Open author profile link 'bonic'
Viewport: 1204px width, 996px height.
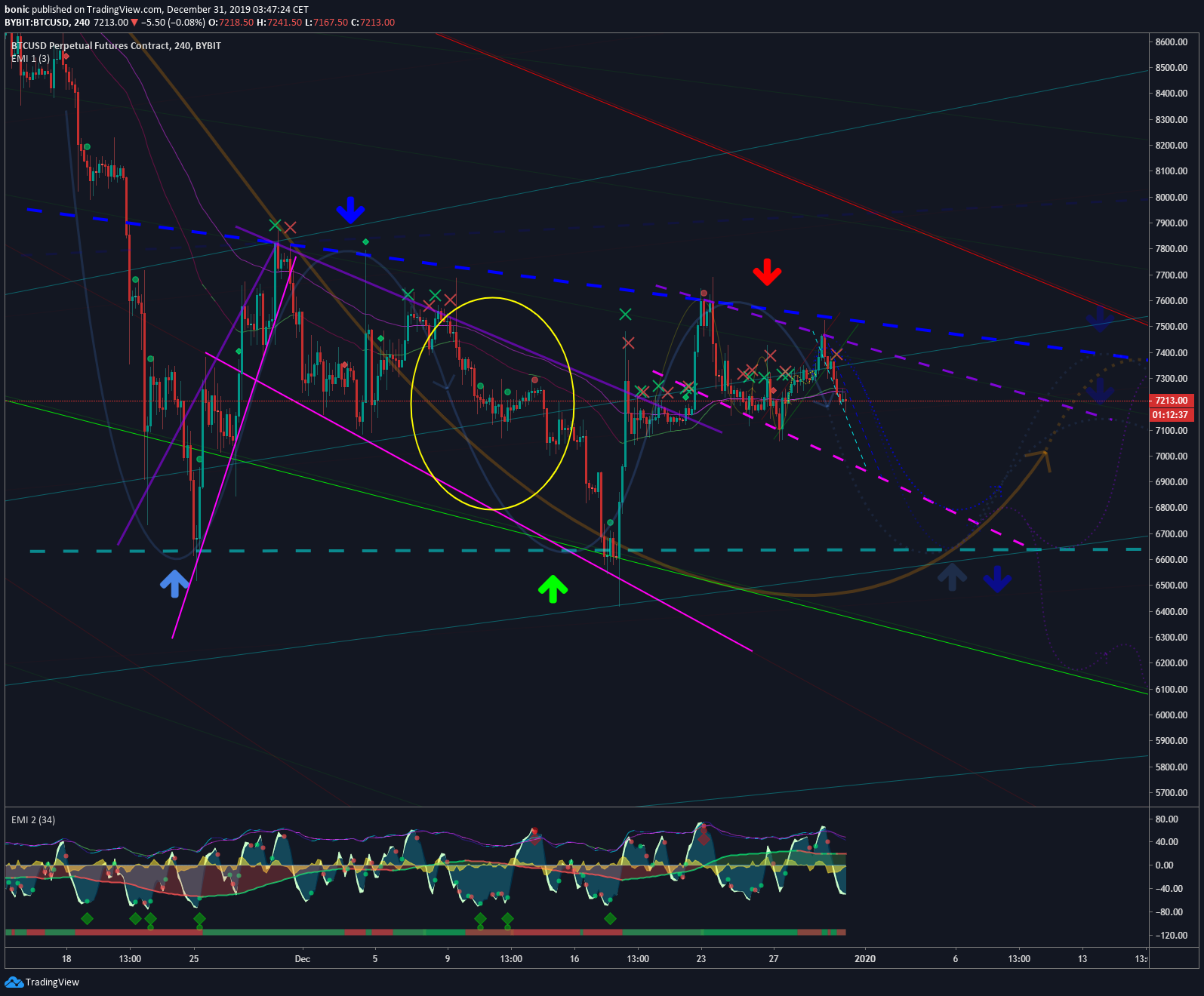17,10
